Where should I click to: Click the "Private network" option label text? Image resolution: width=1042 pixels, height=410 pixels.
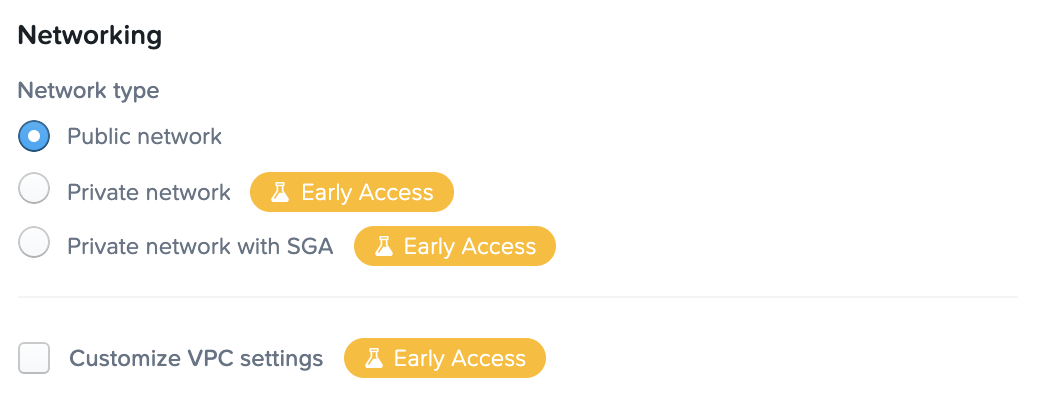click(x=149, y=192)
